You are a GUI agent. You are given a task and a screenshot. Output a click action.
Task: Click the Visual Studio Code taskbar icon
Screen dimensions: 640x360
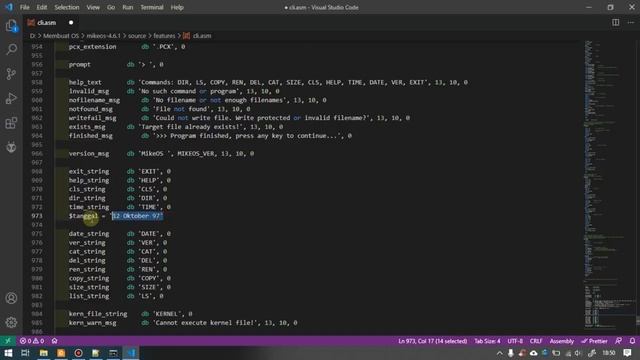[x=131, y=353]
